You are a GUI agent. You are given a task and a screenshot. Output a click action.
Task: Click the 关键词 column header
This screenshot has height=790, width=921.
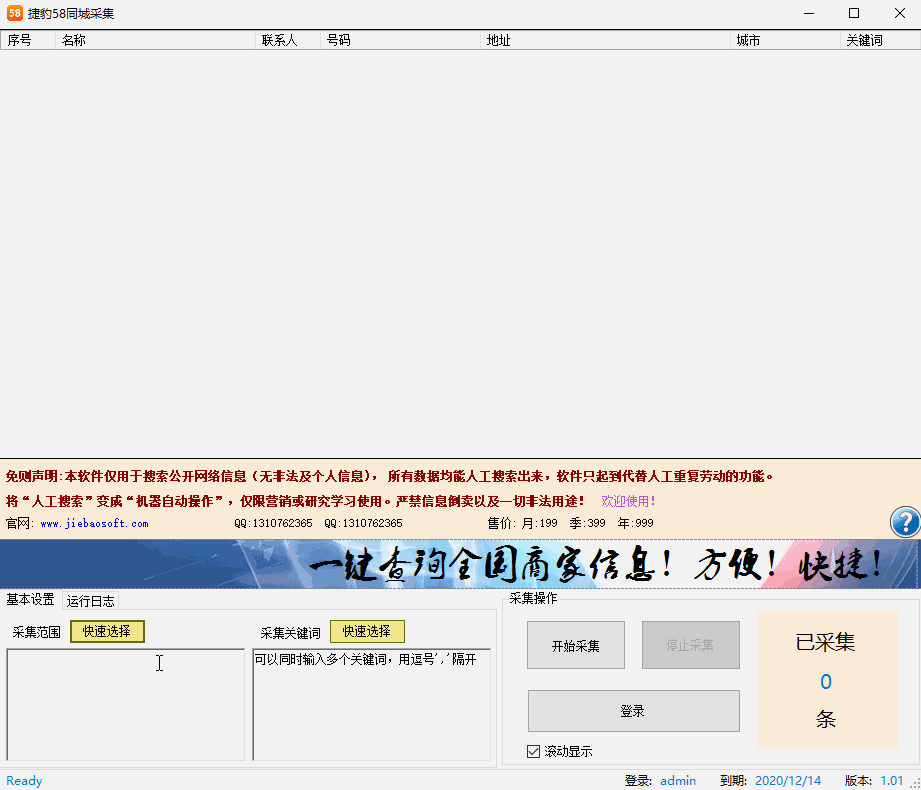(880, 40)
